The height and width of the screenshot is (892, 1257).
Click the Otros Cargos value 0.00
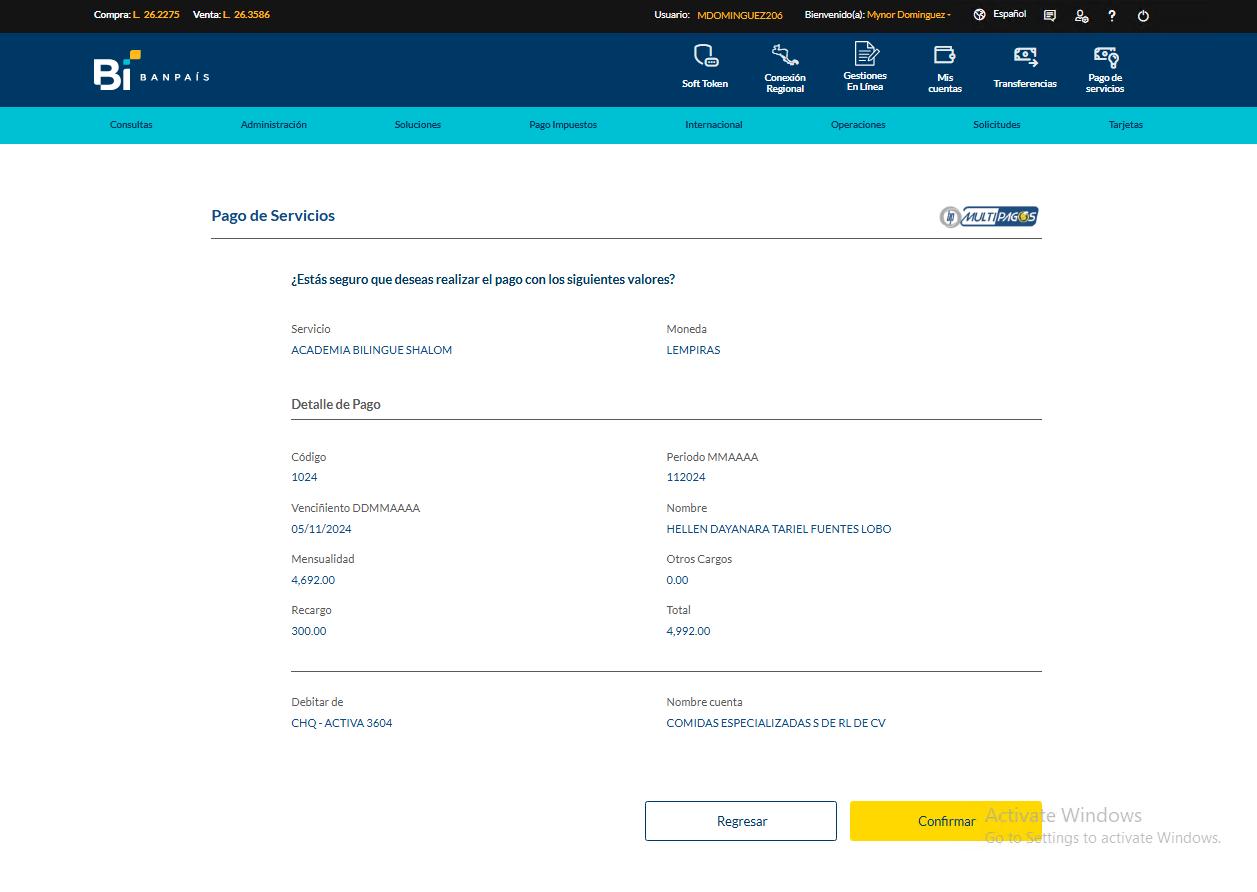click(677, 580)
